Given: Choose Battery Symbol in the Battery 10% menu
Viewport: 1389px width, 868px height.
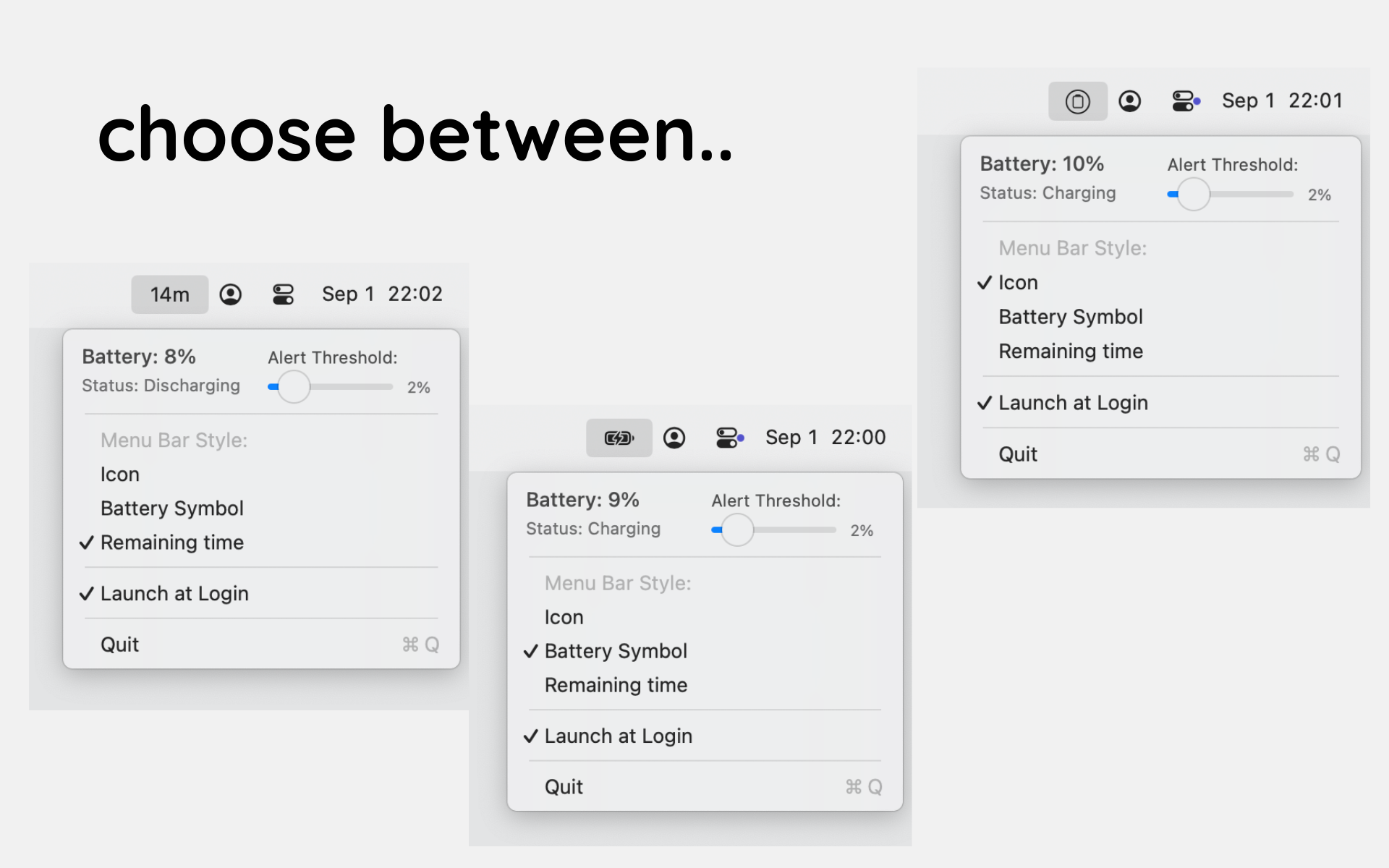Looking at the screenshot, I should pyautogui.click(x=1070, y=317).
